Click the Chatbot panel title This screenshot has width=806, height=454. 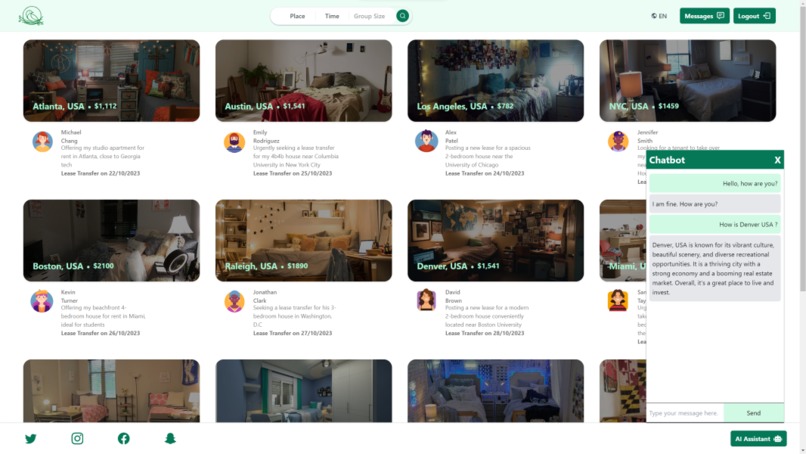click(x=667, y=160)
